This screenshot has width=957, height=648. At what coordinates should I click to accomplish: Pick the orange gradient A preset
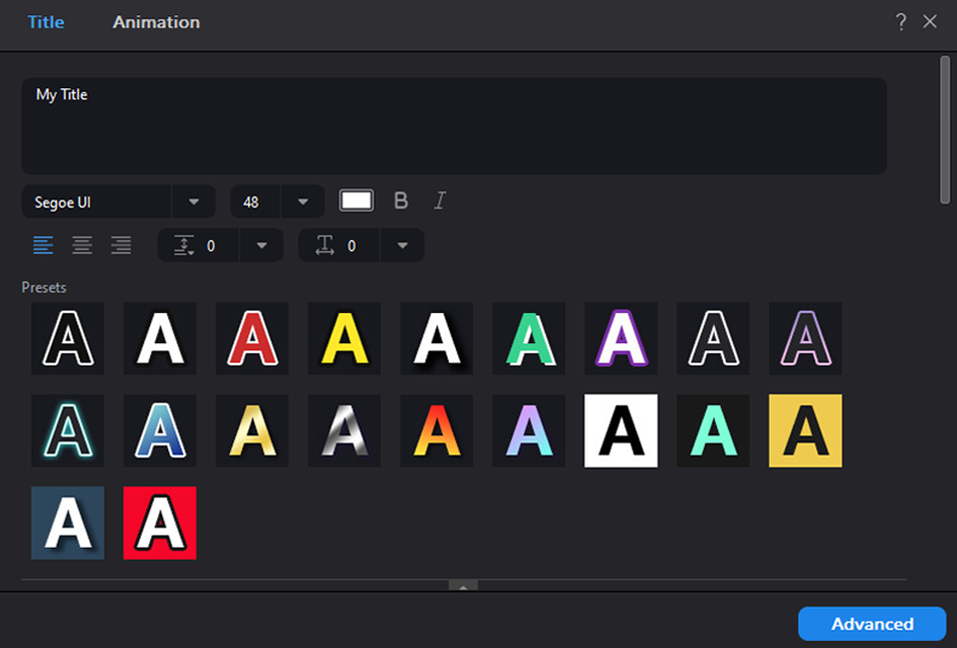437,431
